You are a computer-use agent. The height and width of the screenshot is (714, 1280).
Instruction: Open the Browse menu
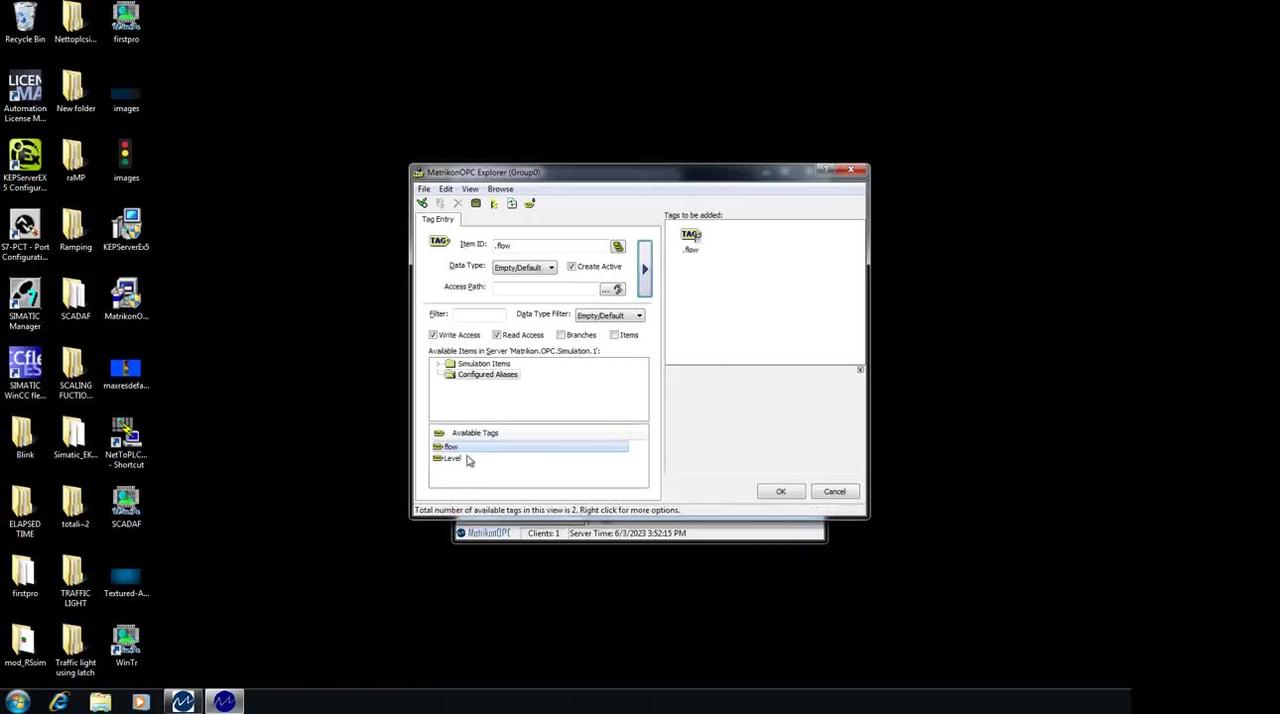(500, 189)
